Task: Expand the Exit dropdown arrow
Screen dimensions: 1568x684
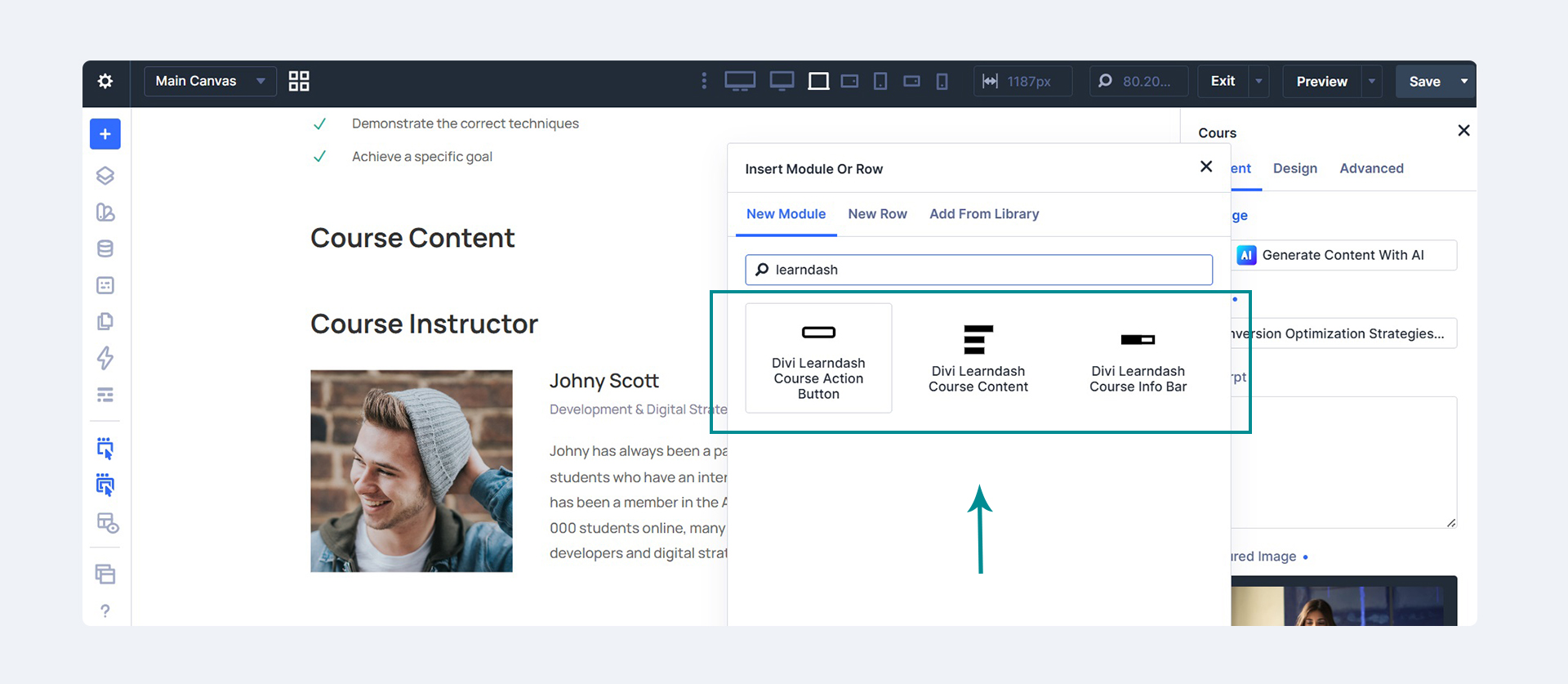Action: click(1258, 81)
